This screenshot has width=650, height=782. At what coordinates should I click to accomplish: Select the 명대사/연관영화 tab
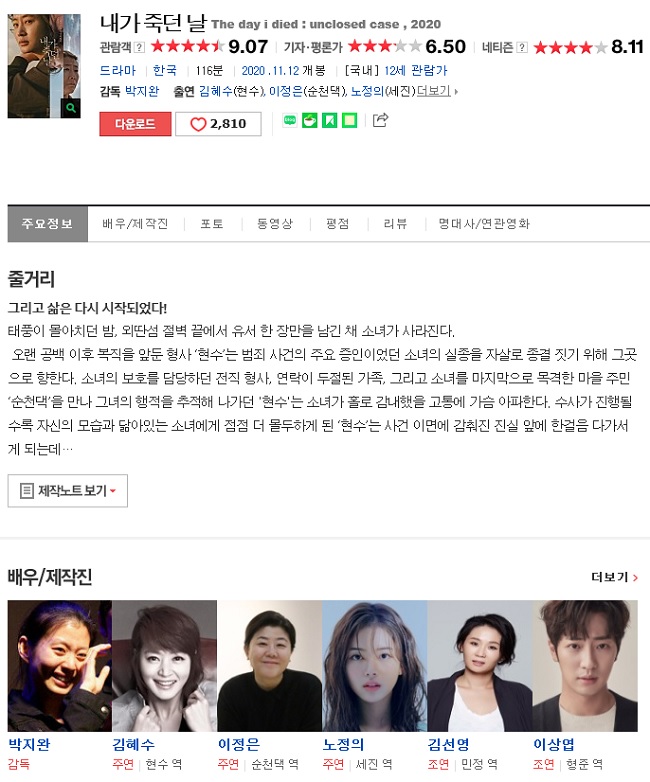tap(484, 224)
